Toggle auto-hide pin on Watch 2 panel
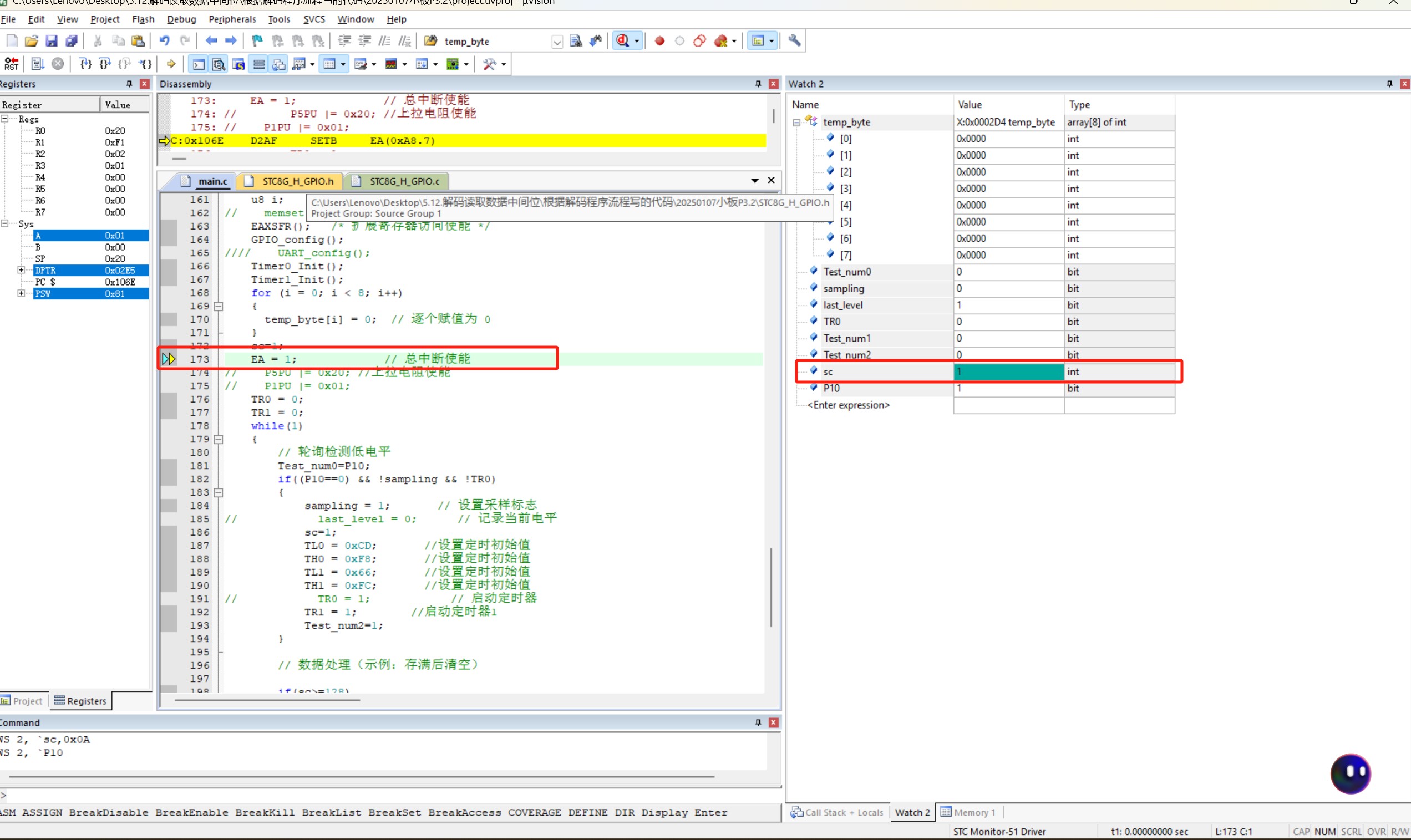This screenshot has height=840, width=1411. pyautogui.click(x=1389, y=84)
